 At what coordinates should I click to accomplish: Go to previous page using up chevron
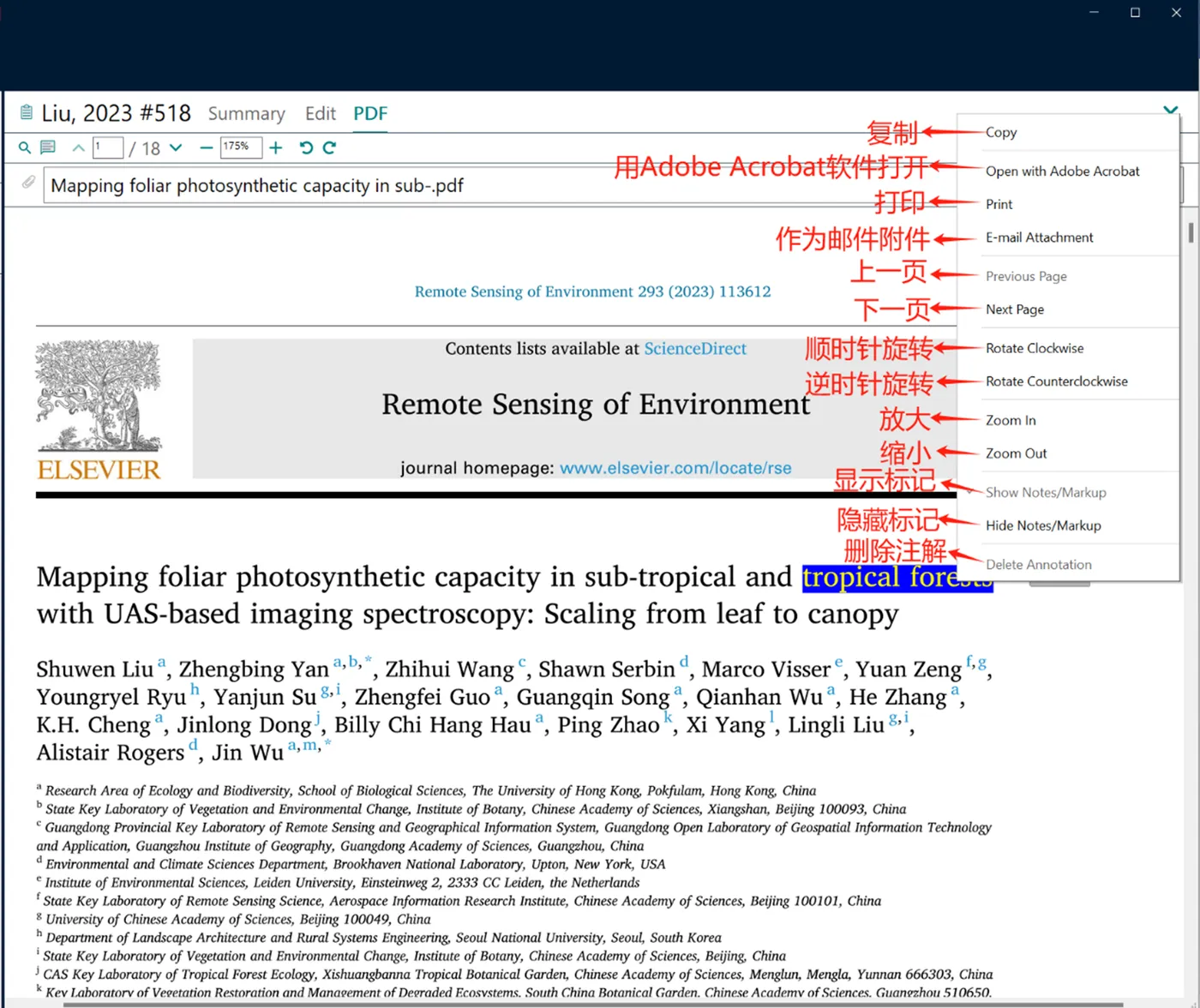[x=78, y=148]
